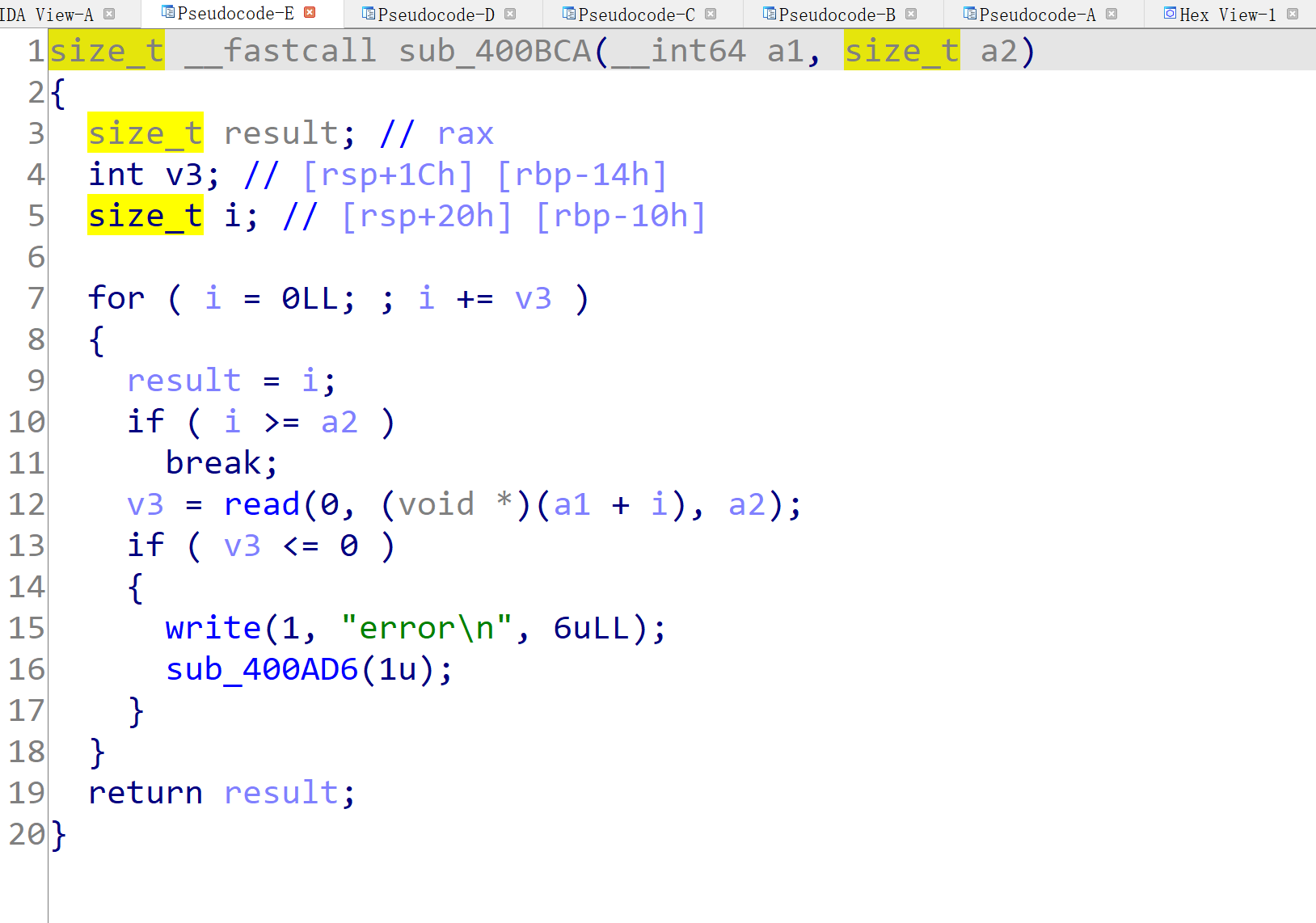The width and height of the screenshot is (1316, 923).
Task: Click variable v3 in the int declaration
Action: pyautogui.click(x=184, y=174)
